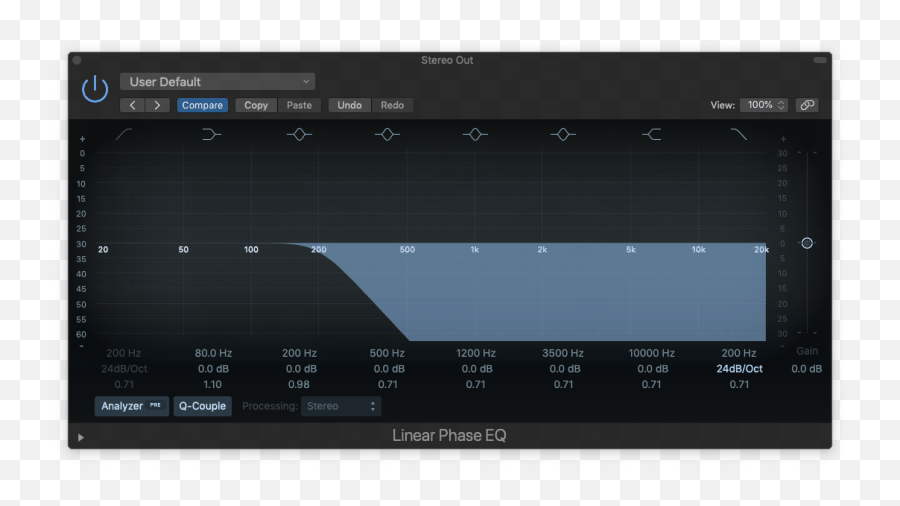
Task: Click the highlighted 24dB/Oct slope value
Action: [x=739, y=369]
